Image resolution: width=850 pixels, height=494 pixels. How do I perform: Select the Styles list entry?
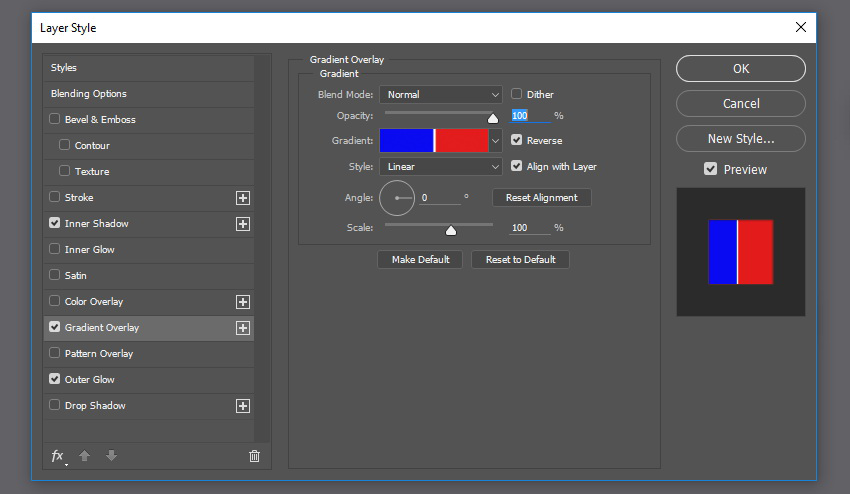pyautogui.click(x=149, y=68)
